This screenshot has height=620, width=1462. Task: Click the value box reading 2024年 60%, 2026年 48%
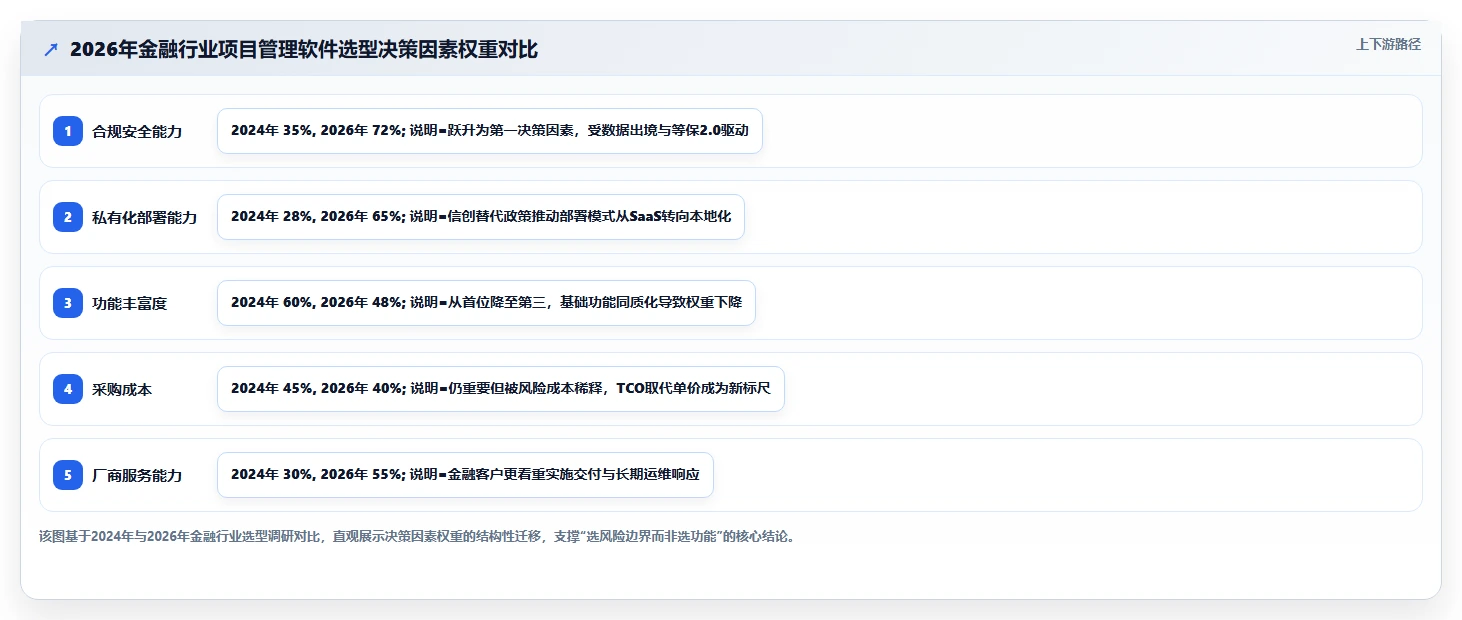tap(486, 303)
